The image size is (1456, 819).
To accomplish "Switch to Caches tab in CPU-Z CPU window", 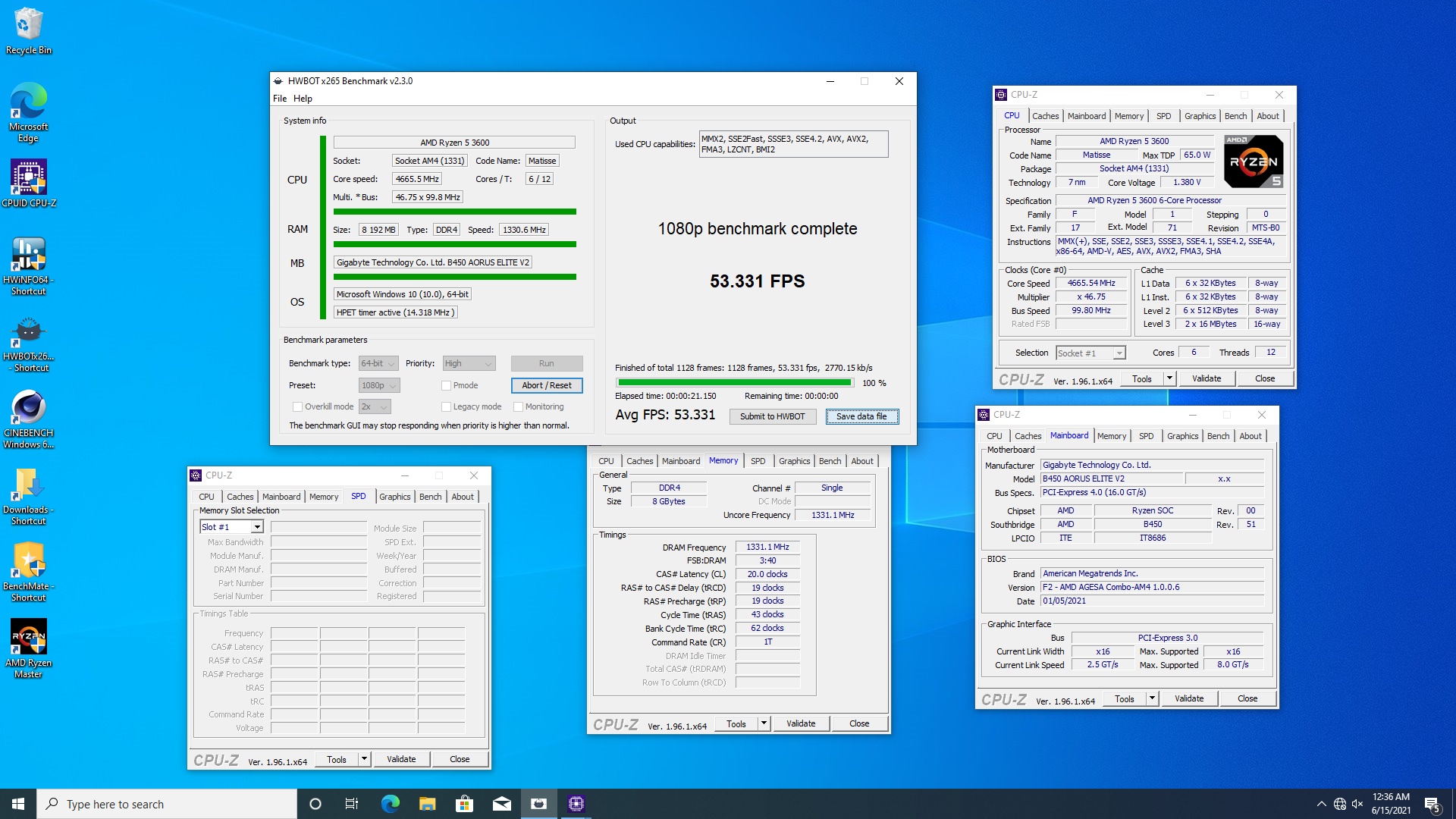I will click(1045, 116).
